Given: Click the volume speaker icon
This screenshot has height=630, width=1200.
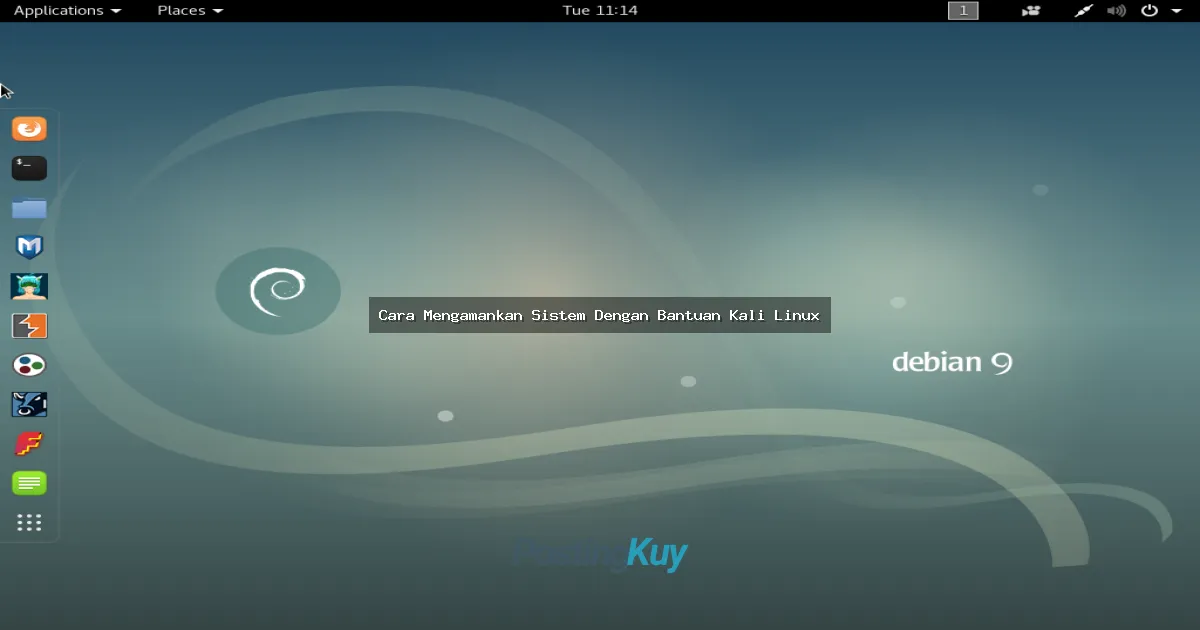Looking at the screenshot, I should (x=1117, y=11).
